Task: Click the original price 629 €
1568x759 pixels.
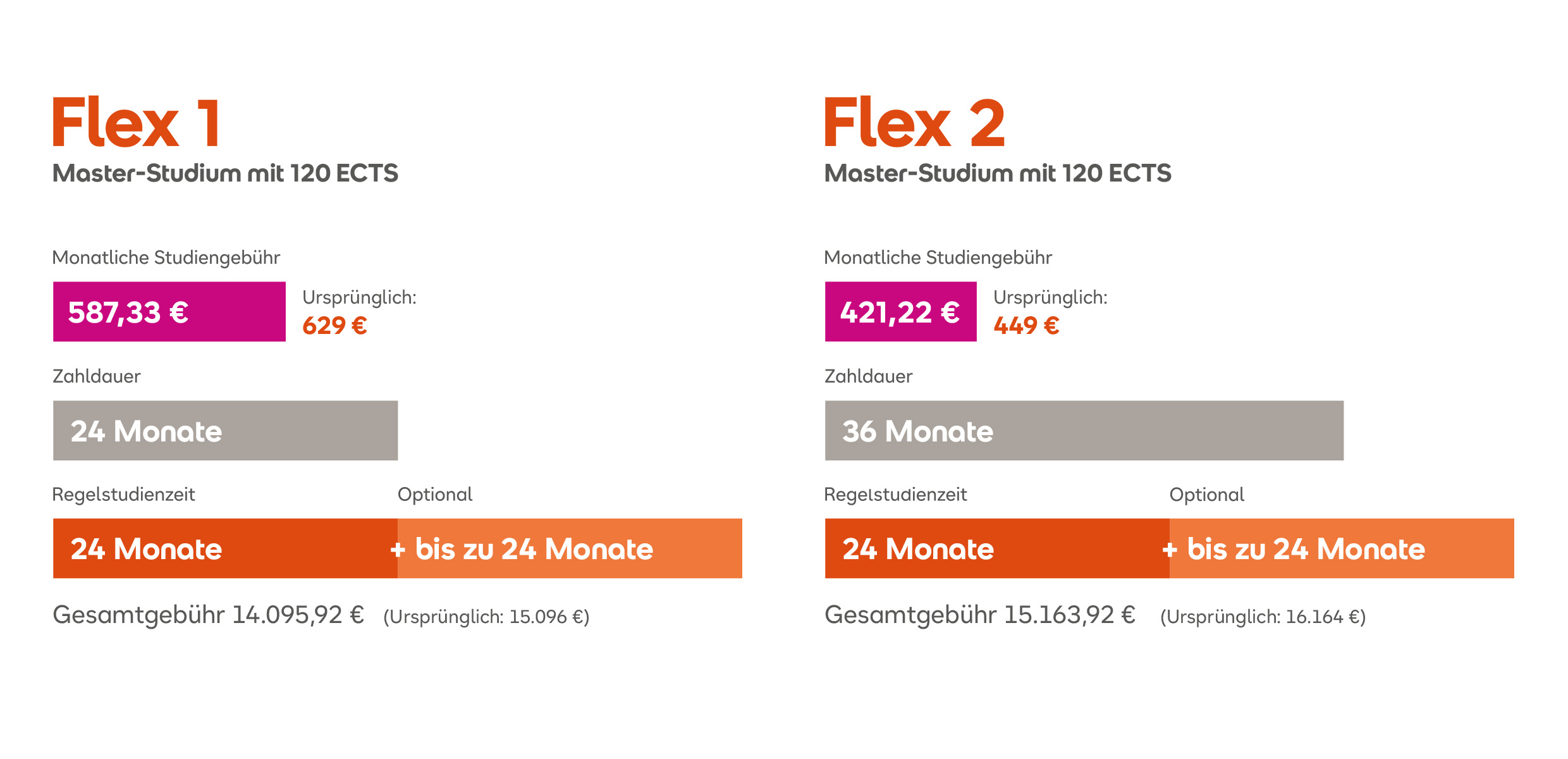Action: pyautogui.click(x=334, y=326)
